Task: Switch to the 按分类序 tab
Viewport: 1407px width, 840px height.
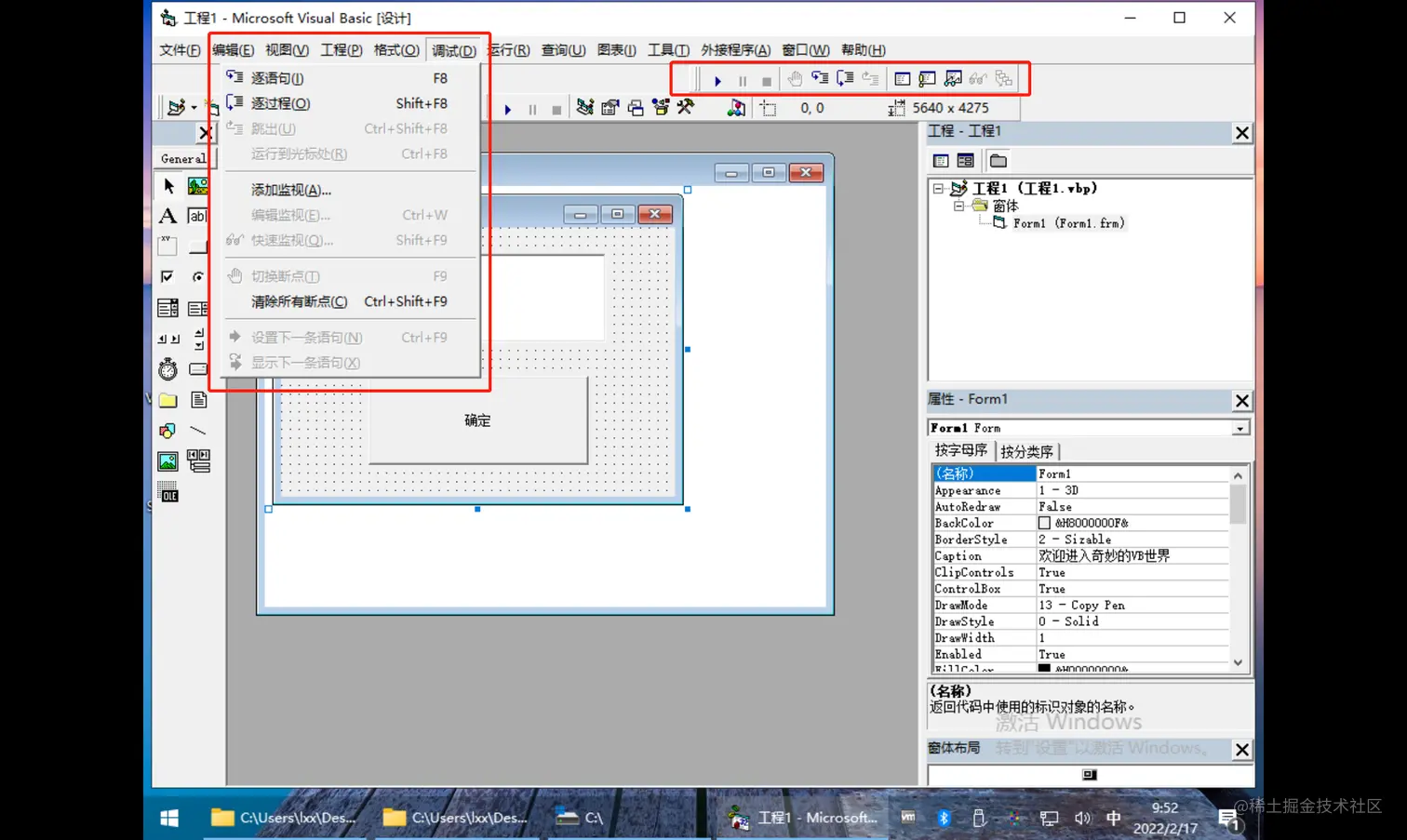Action: (x=1026, y=451)
